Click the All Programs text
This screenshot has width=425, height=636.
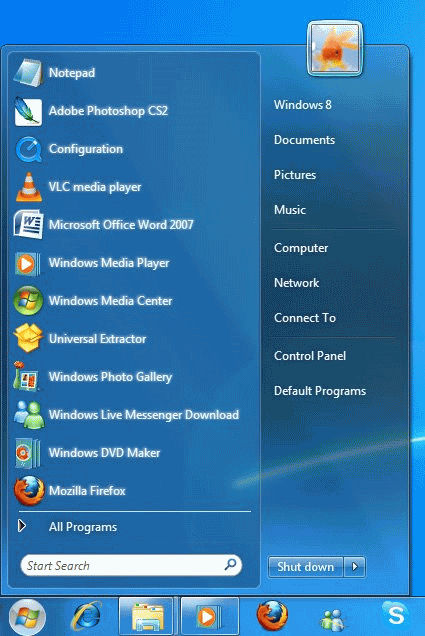[x=83, y=527]
